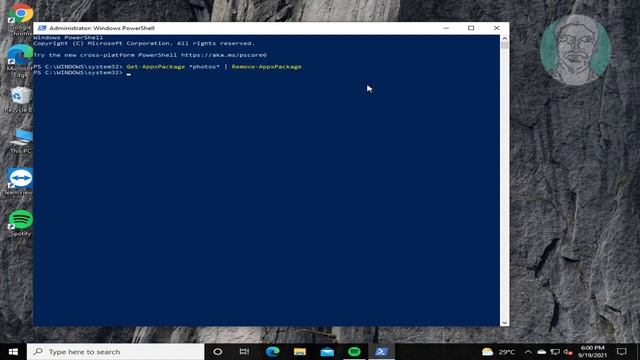The image size is (640, 360).
Task: Open Task View on the taskbar
Action: (x=244, y=352)
